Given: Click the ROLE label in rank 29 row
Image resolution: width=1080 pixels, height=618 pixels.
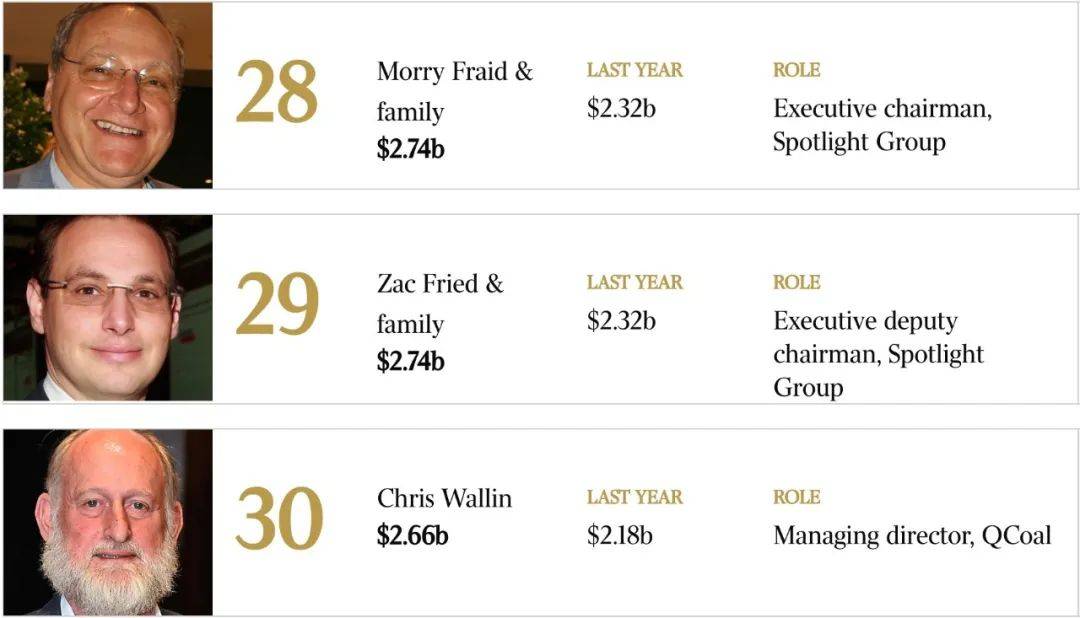Looking at the screenshot, I should 796,282.
